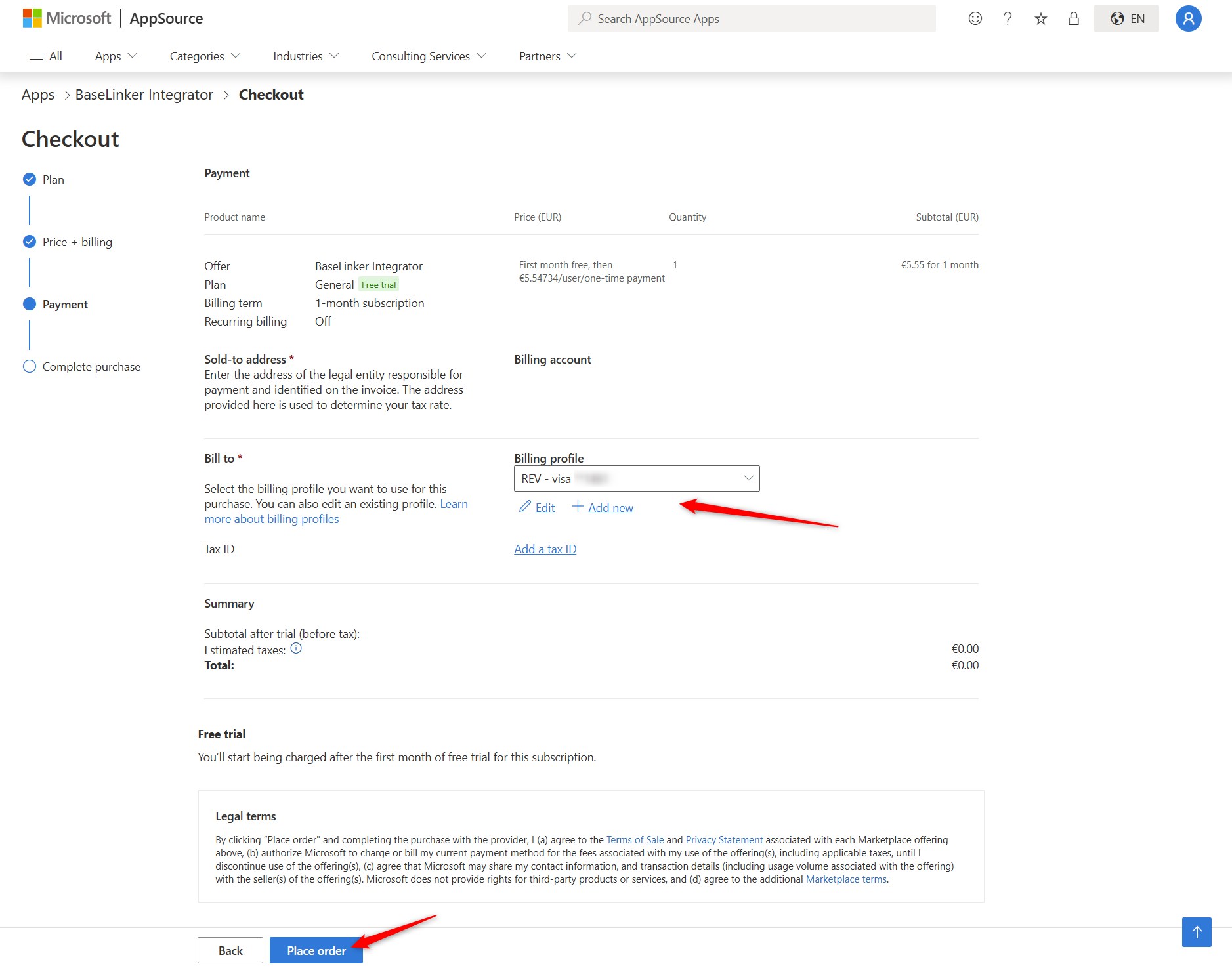1232x968 pixels.
Task: Click the Place order button
Action: point(316,950)
